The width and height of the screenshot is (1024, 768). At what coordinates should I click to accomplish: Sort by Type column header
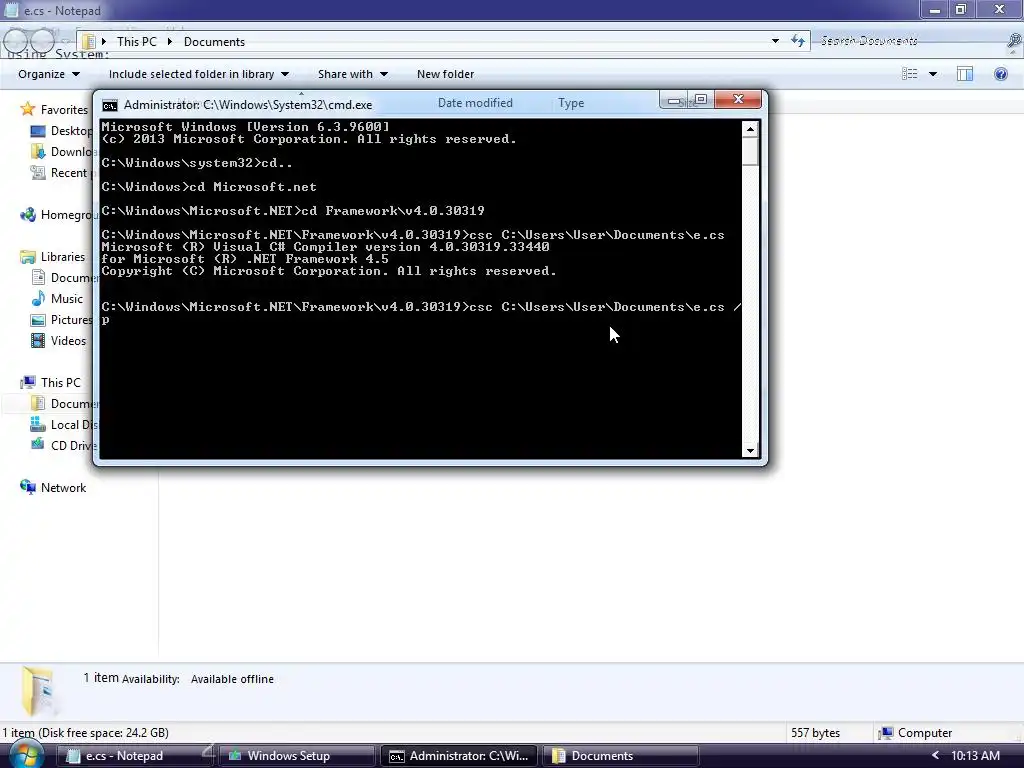pyautogui.click(x=571, y=103)
